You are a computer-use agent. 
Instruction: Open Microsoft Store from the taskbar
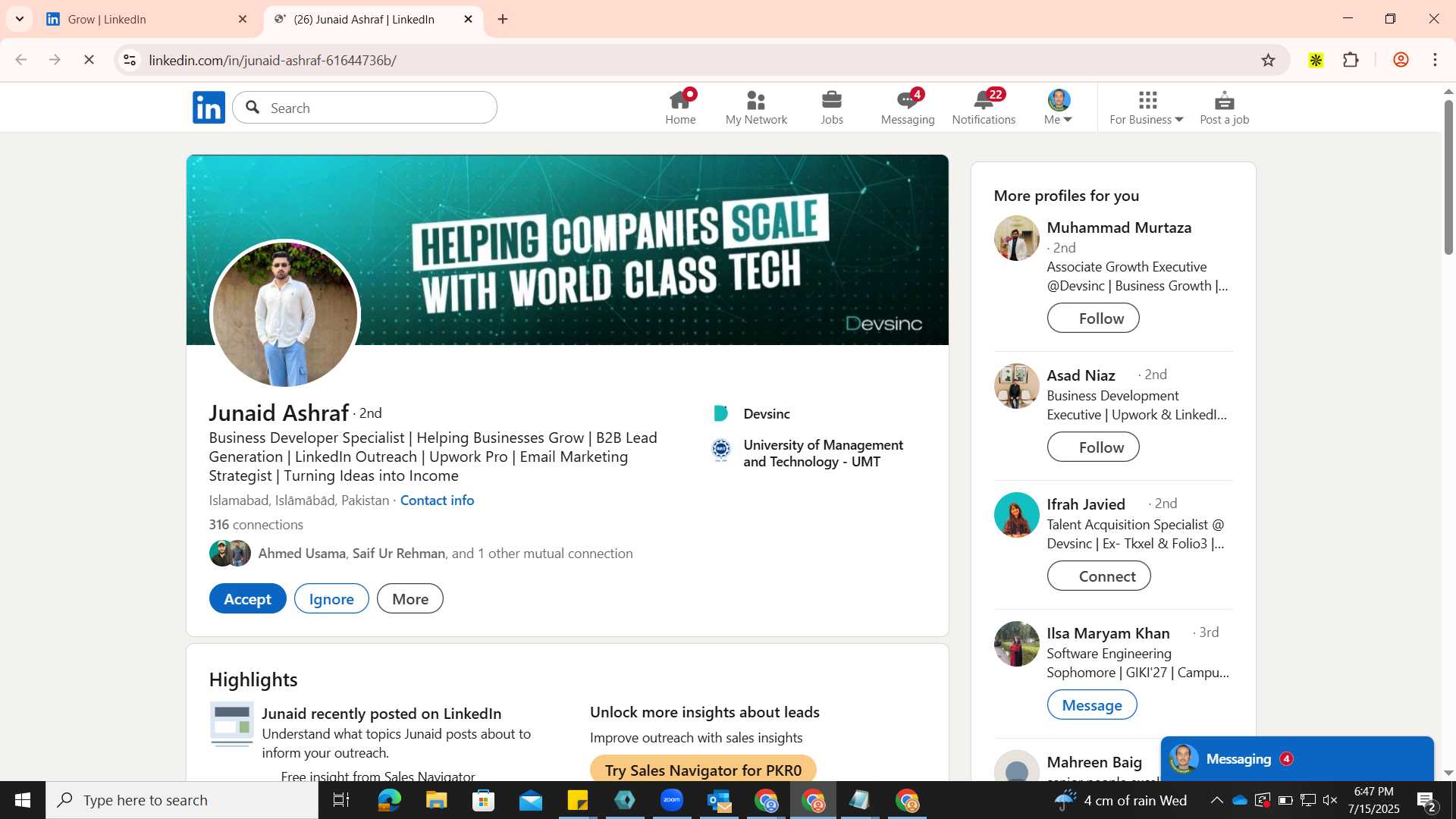point(483,800)
